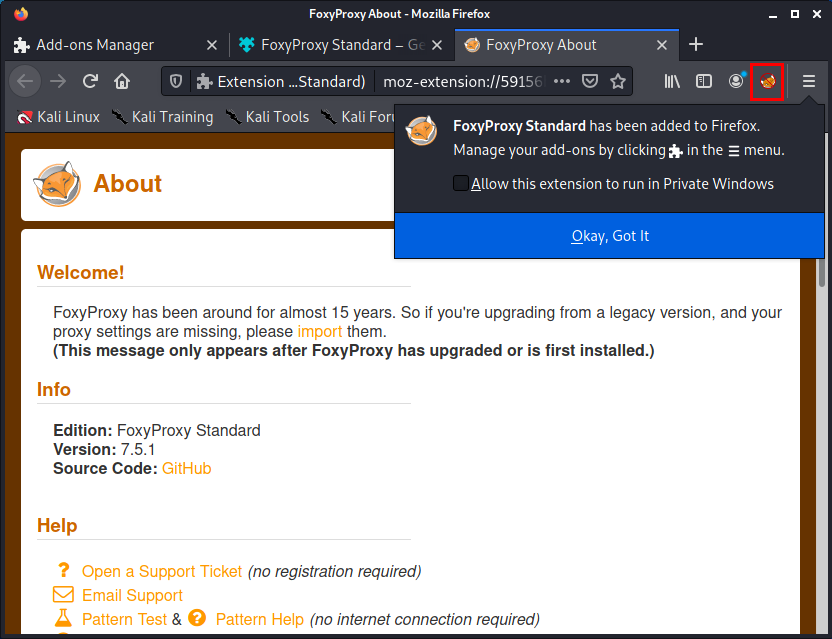
Task: Open the Kali Linux bookmark
Action: click(x=58, y=117)
